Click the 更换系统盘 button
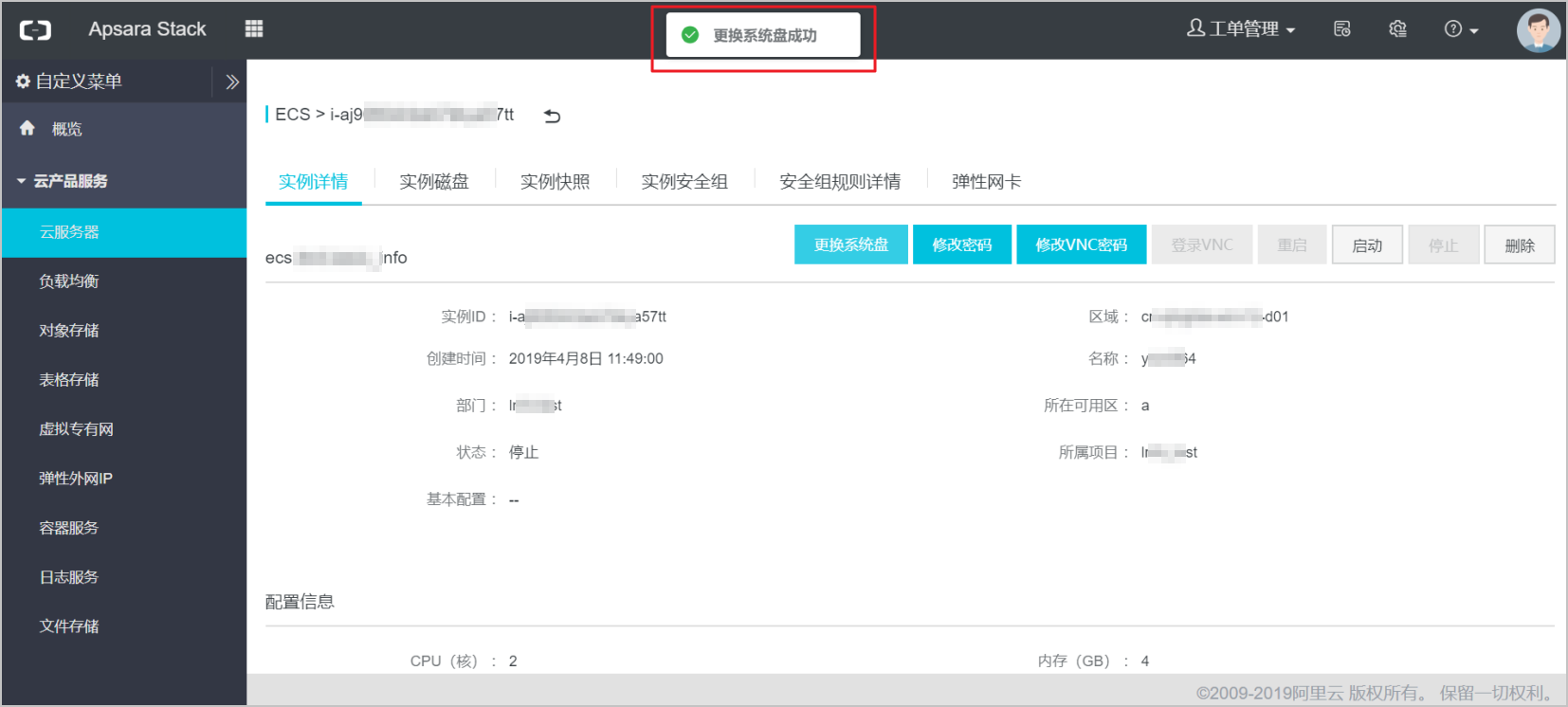This screenshot has width=1568, height=707. coord(851,245)
